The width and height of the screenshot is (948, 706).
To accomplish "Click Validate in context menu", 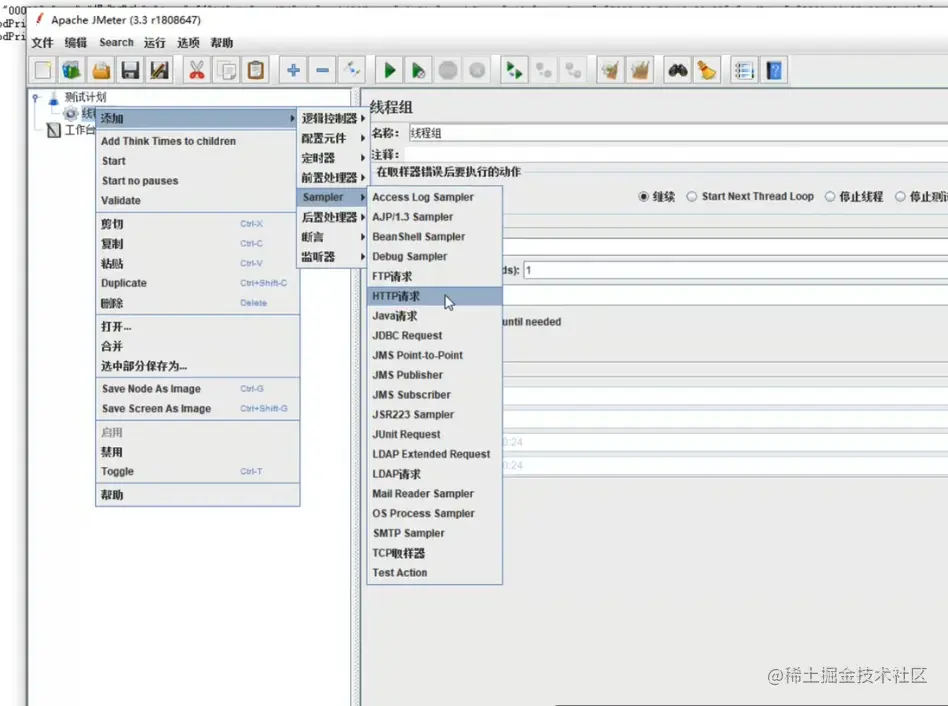I will (197, 200).
